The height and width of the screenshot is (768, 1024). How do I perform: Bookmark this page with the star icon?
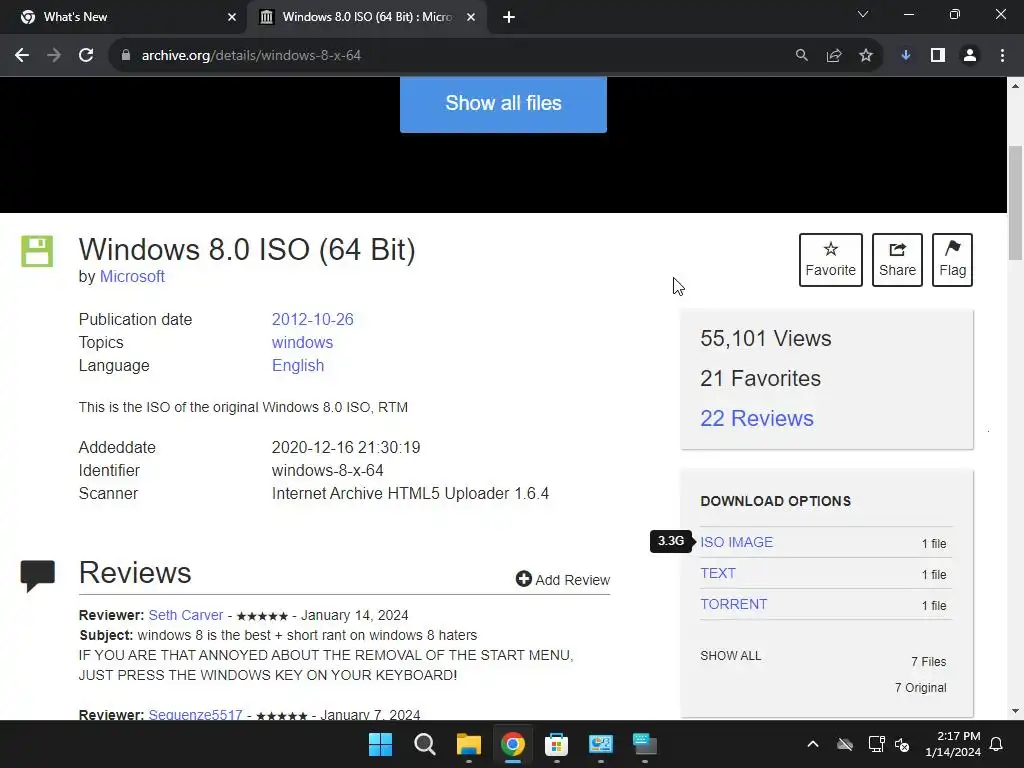point(866,56)
